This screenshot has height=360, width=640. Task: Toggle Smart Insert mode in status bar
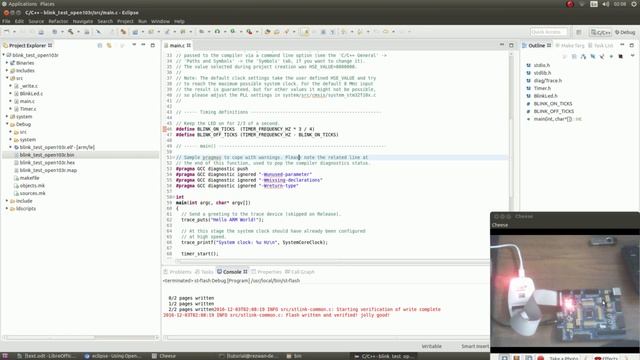(x=475, y=346)
